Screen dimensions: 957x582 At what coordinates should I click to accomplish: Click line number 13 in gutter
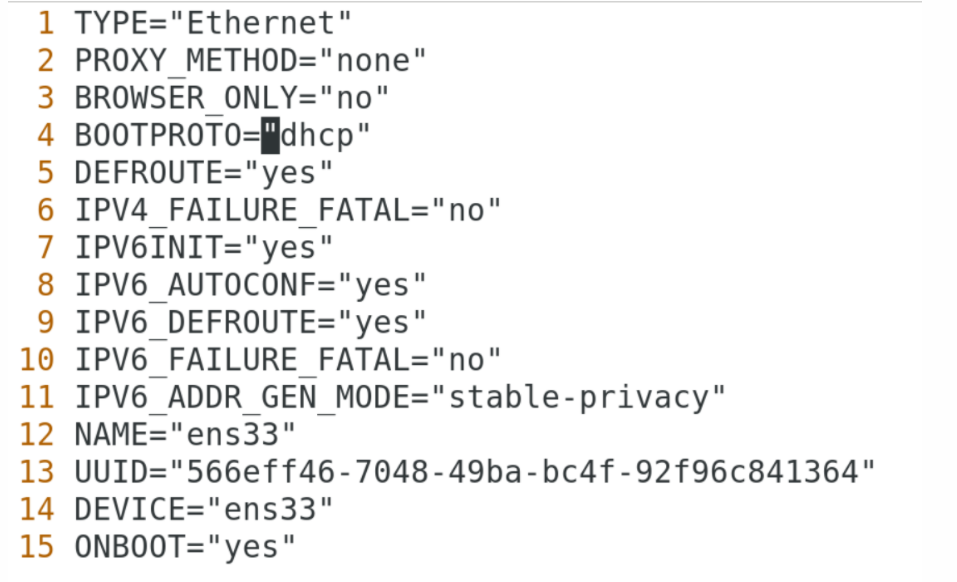click(x=37, y=472)
